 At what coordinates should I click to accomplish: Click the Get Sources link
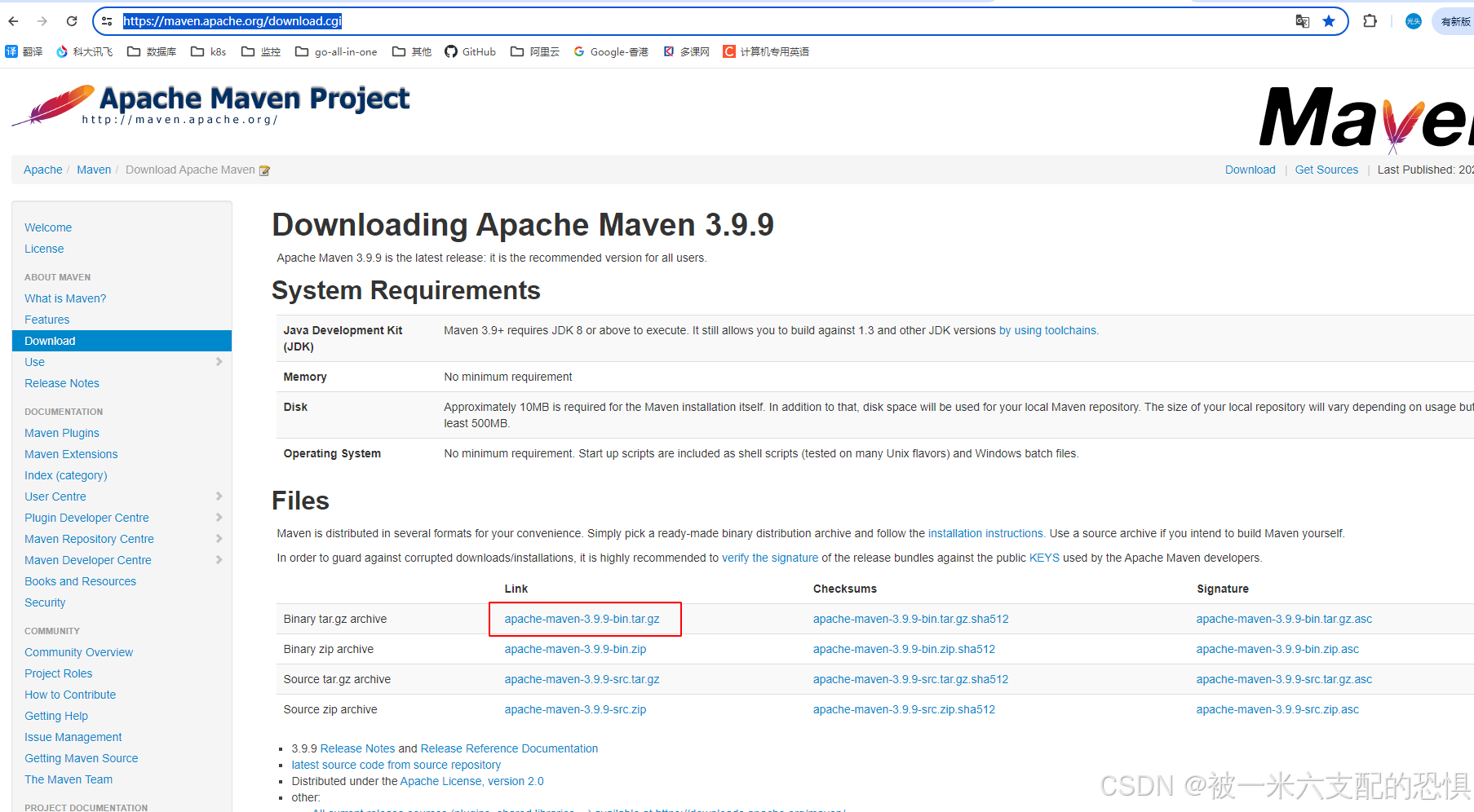click(x=1326, y=170)
